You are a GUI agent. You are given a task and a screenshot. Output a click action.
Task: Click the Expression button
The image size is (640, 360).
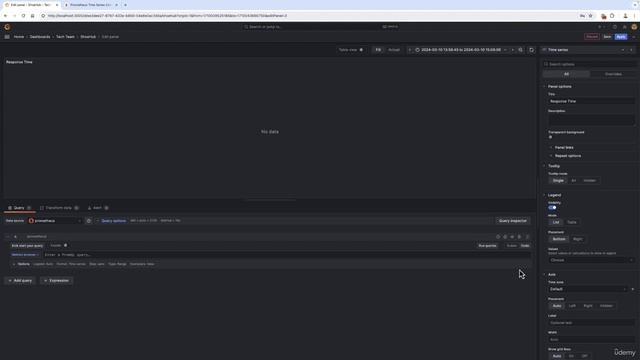click(56, 281)
